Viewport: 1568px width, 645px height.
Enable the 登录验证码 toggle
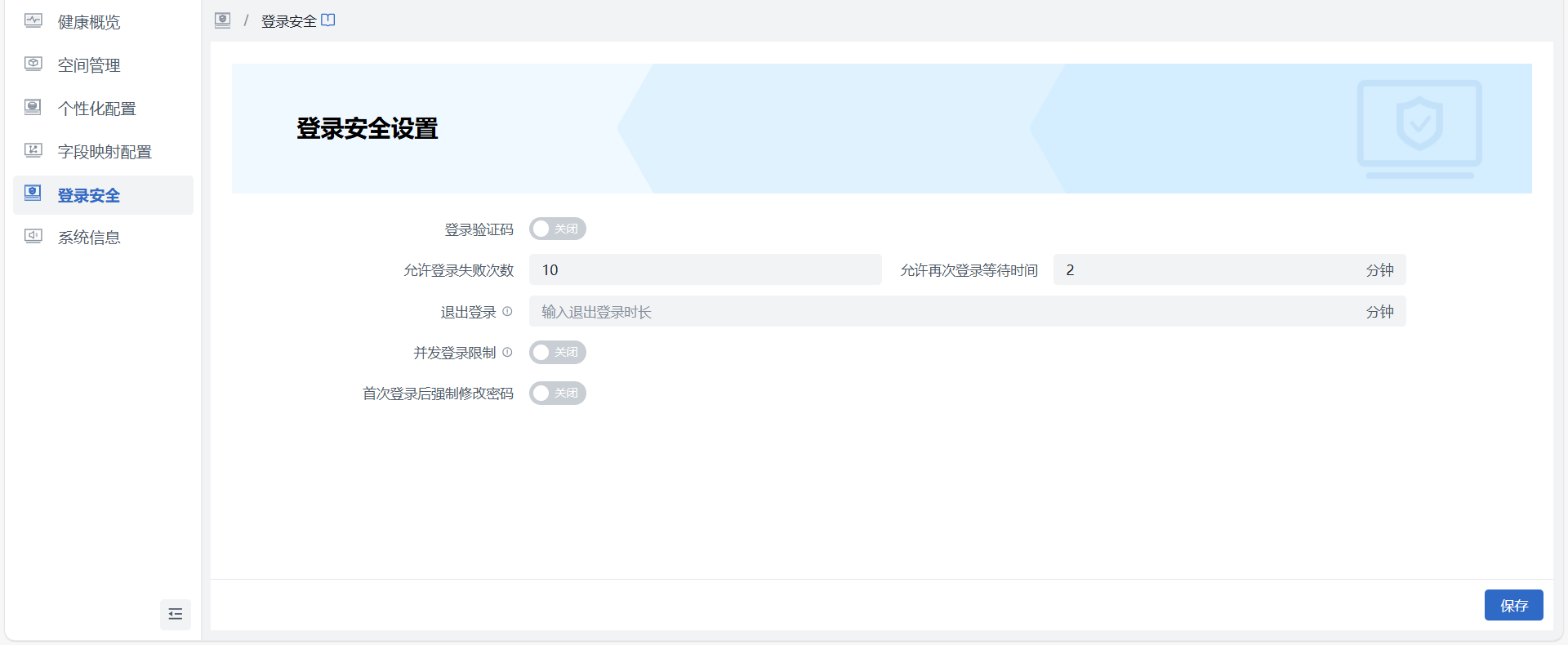[x=558, y=229]
